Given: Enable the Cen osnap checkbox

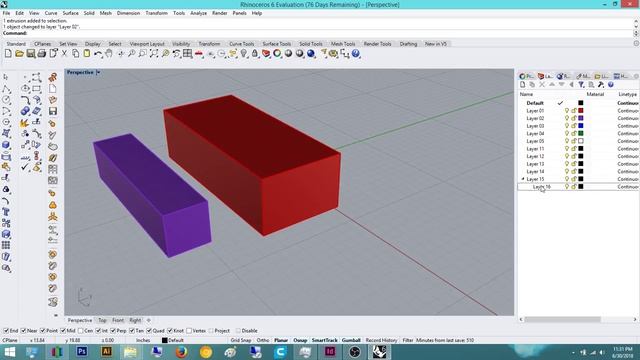Looking at the screenshot, I should coord(80,331).
